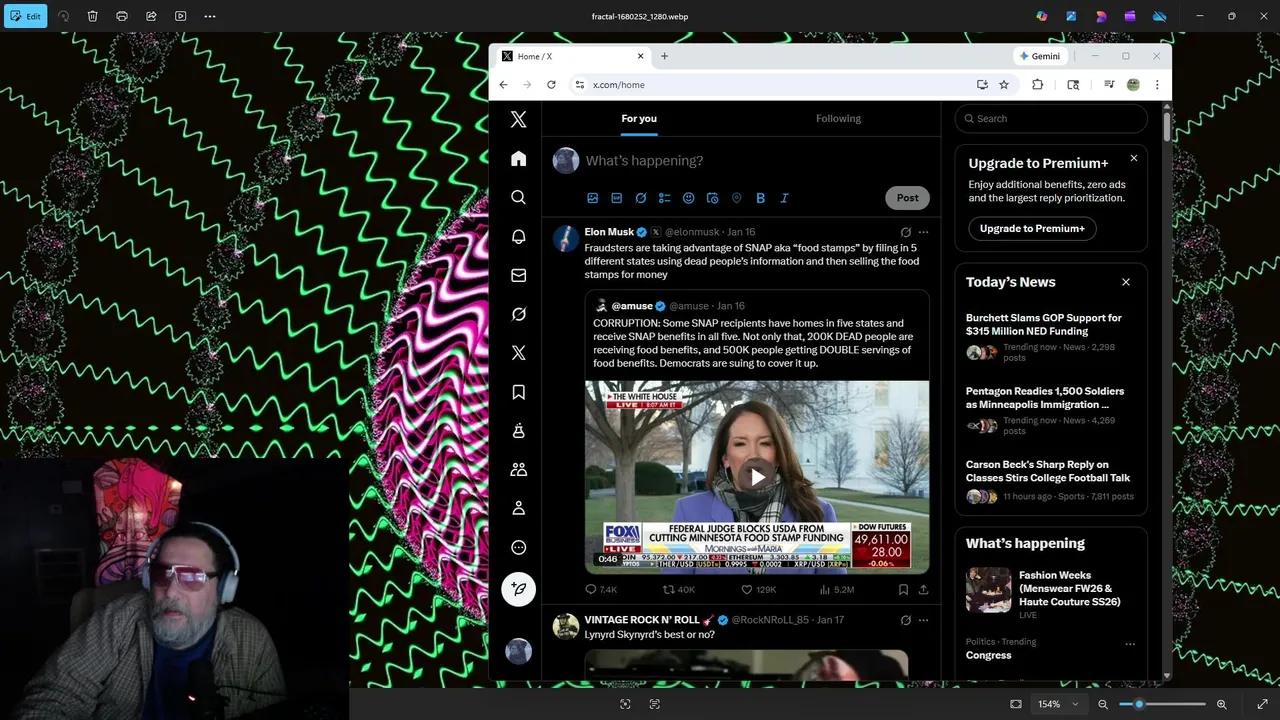
Task: Open Messages envelope in X sidebar
Action: 518,275
